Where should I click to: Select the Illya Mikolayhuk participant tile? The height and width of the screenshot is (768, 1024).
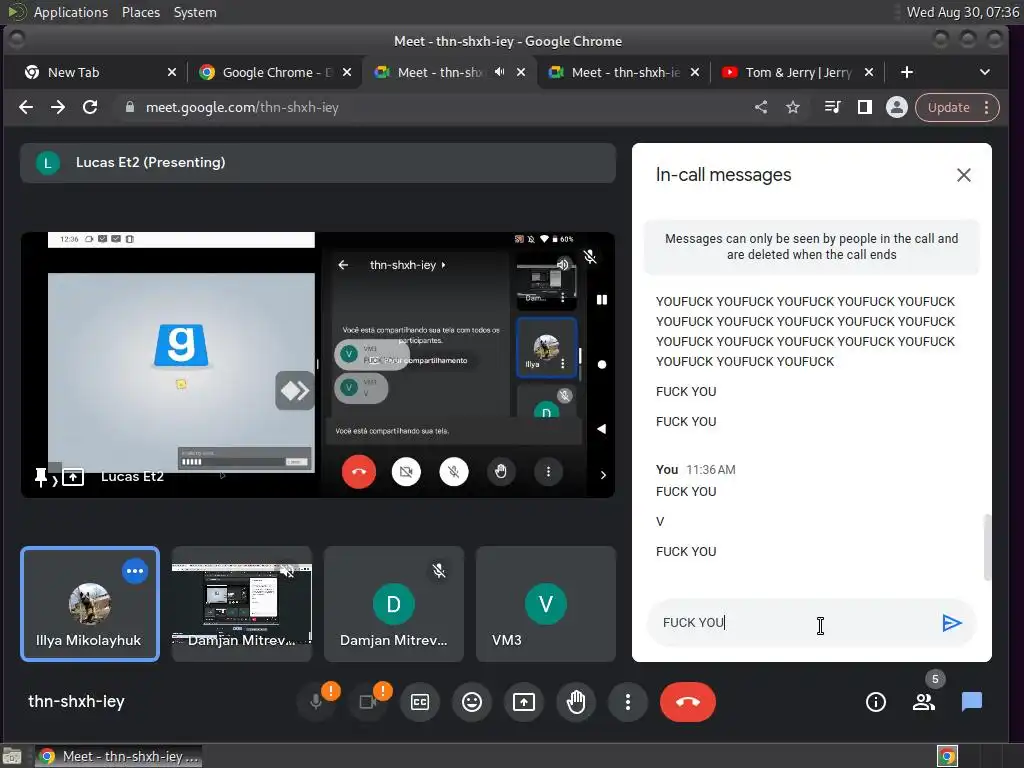pos(90,604)
